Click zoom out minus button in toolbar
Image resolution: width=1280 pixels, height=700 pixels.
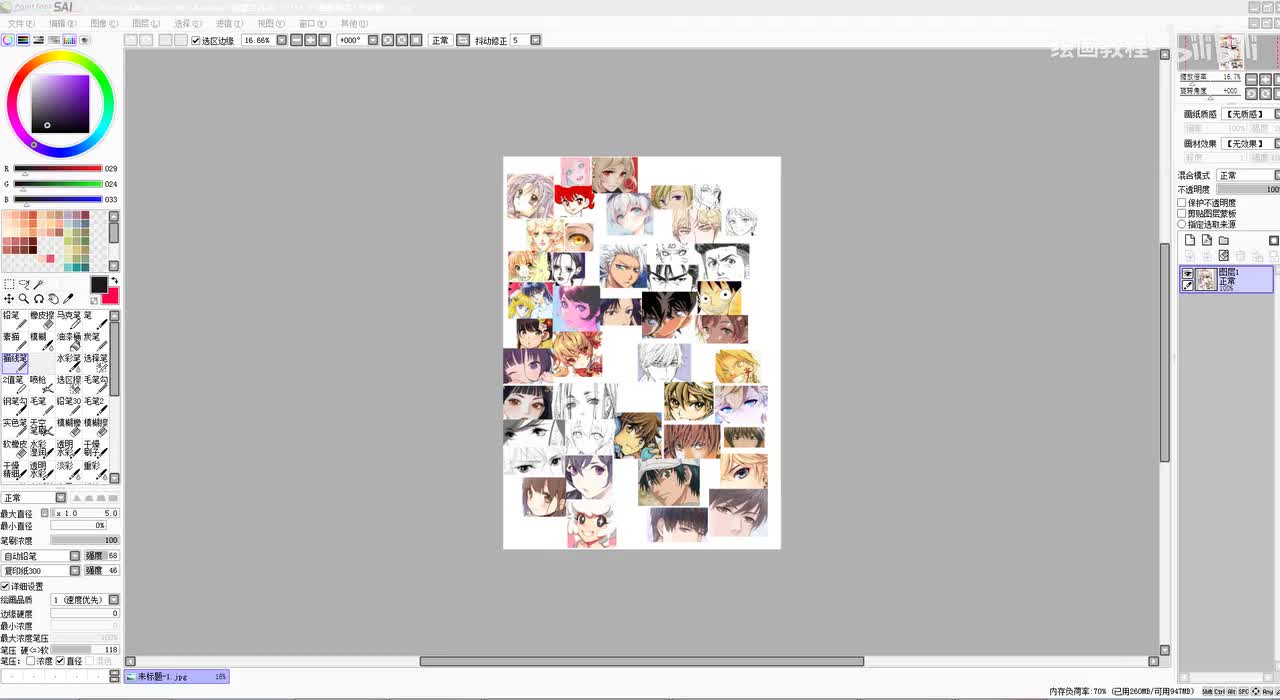296,40
